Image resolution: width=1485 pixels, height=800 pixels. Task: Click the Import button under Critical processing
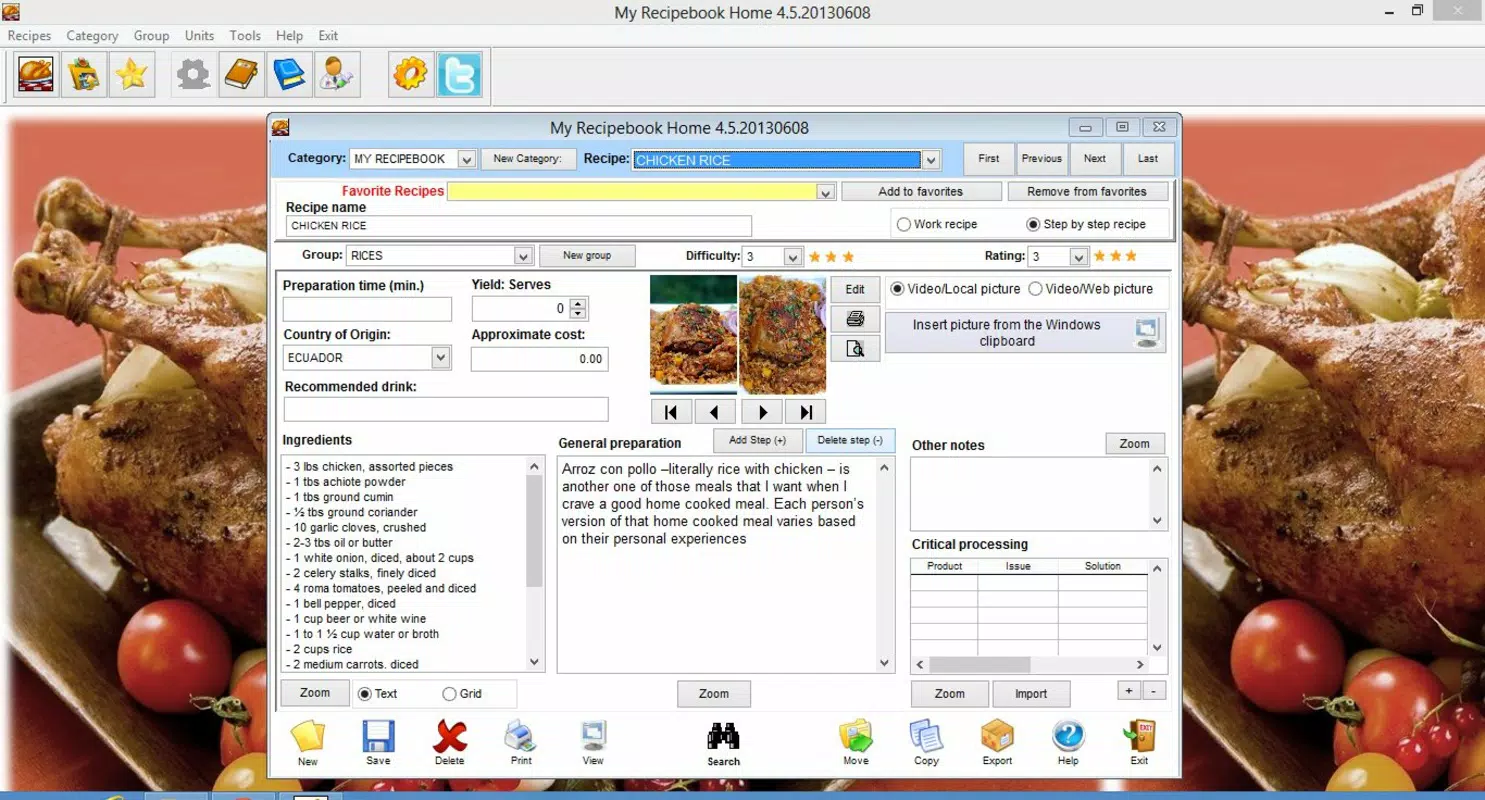tap(1031, 694)
